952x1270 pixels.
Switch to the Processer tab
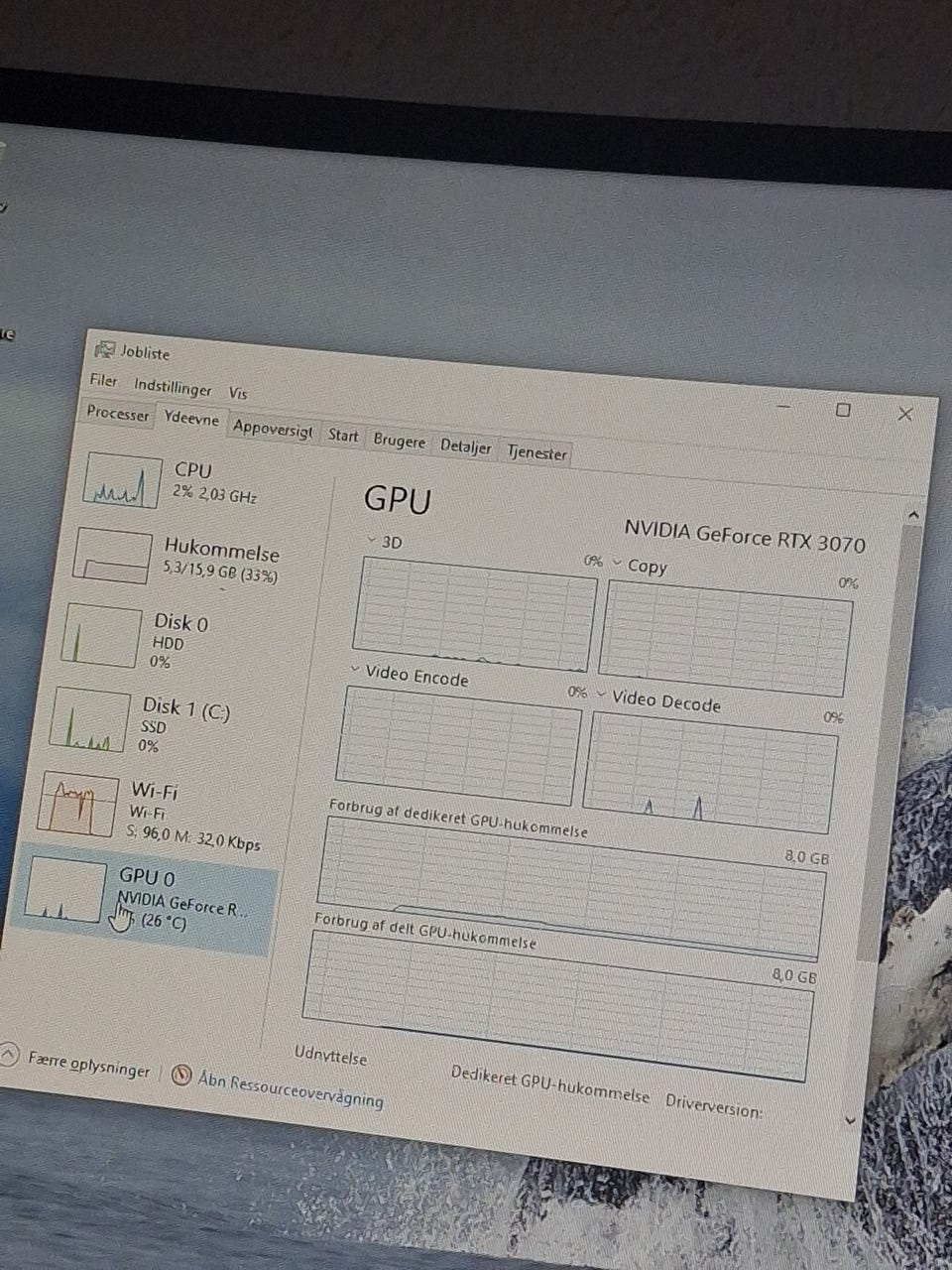coord(118,414)
